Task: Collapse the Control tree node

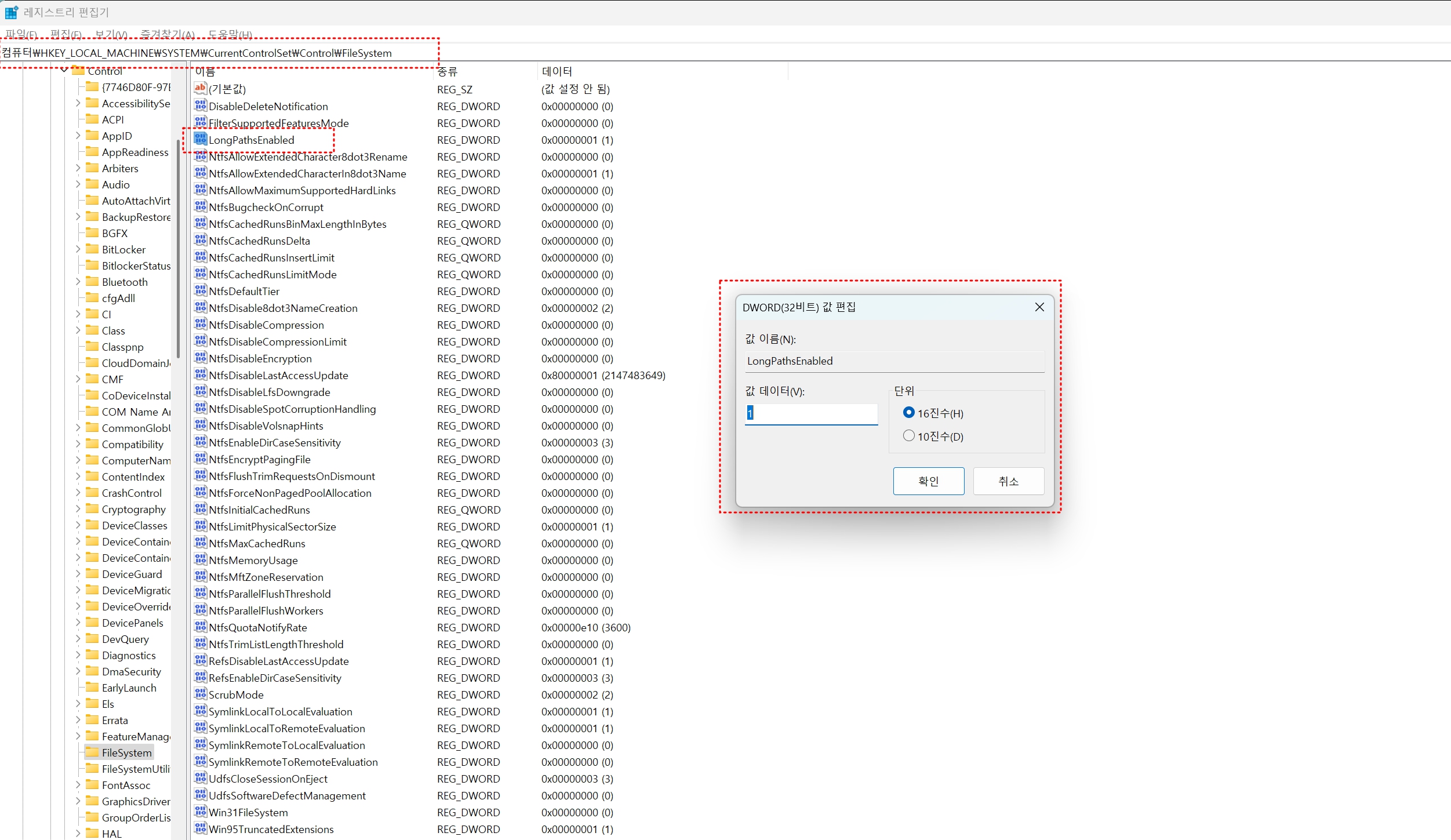Action: 64,70
